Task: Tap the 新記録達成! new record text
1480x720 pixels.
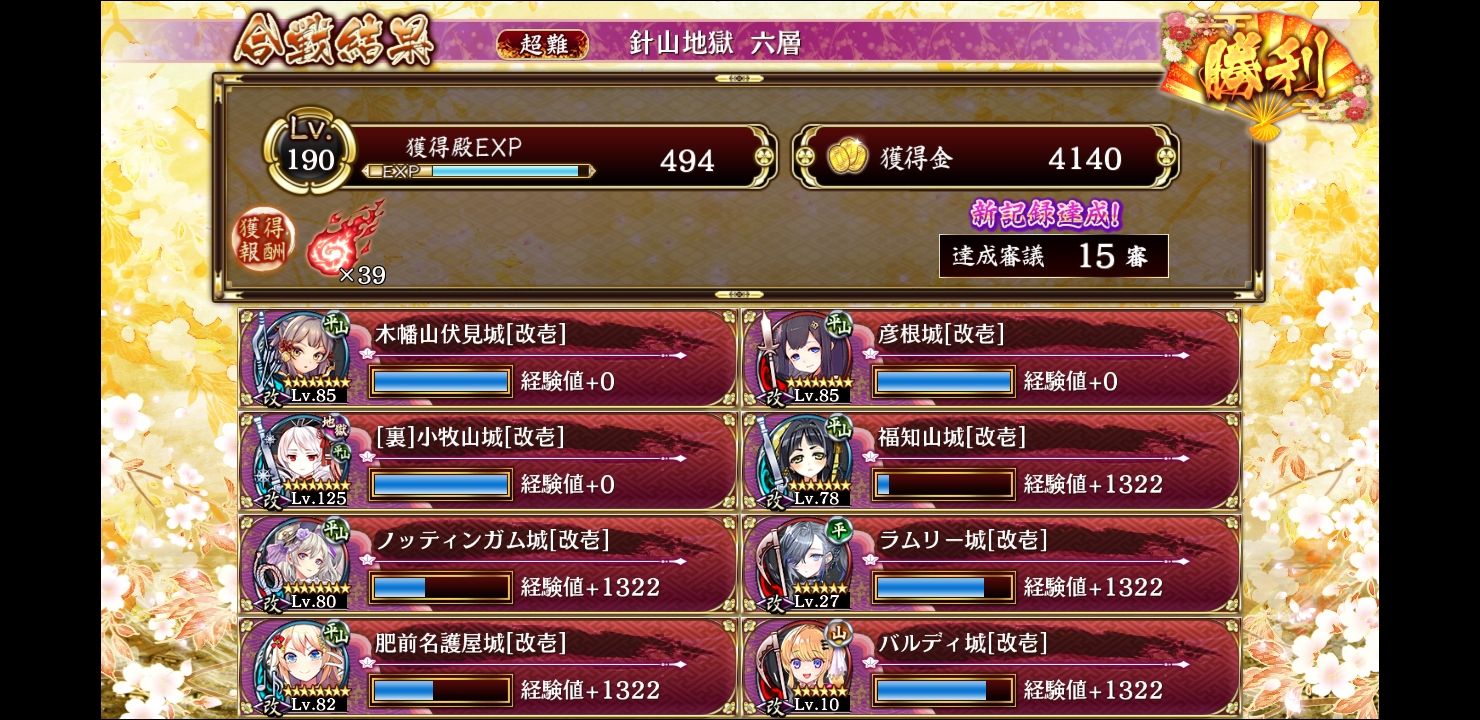Action: pos(1046,213)
